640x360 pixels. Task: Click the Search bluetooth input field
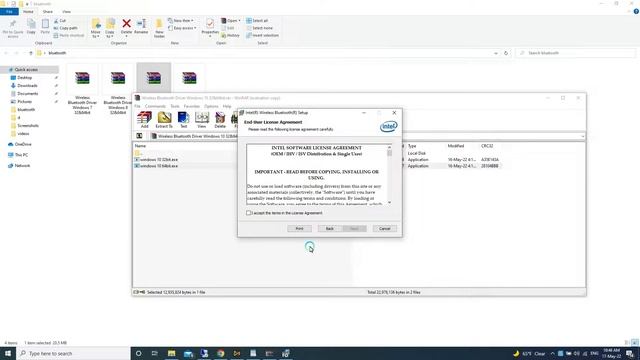[576, 53]
